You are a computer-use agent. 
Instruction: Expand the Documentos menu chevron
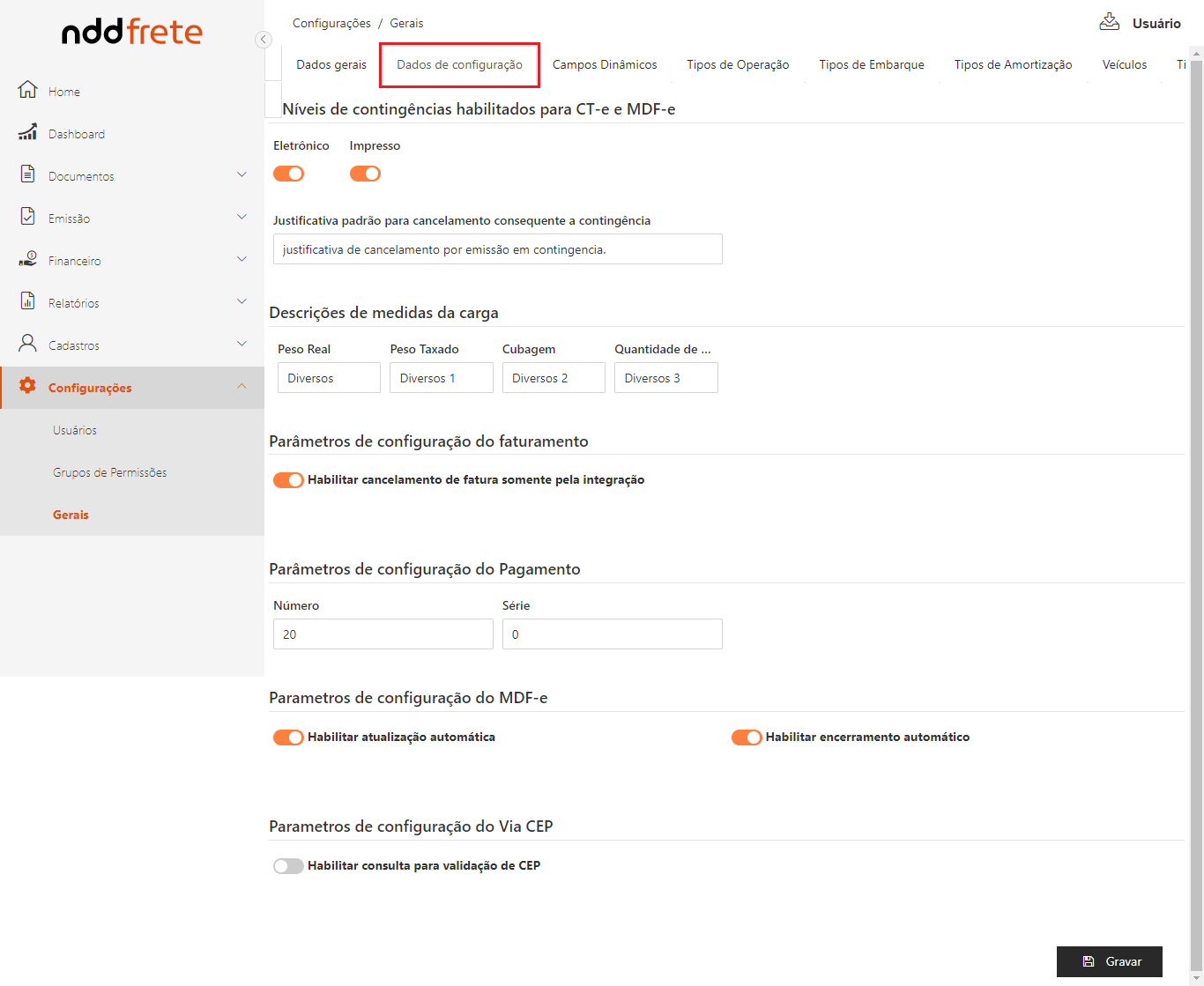tap(242, 174)
